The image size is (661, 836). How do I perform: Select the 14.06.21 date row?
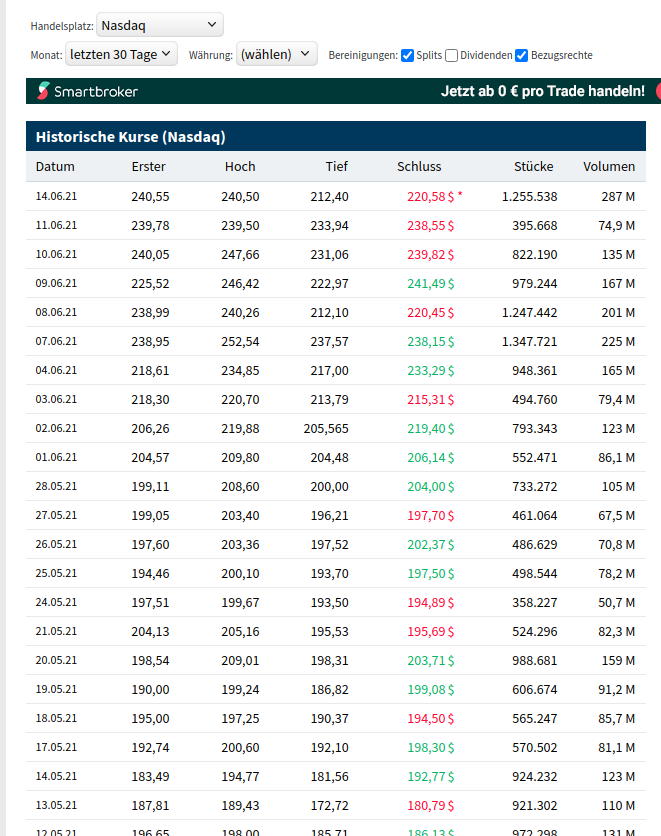(x=56, y=197)
